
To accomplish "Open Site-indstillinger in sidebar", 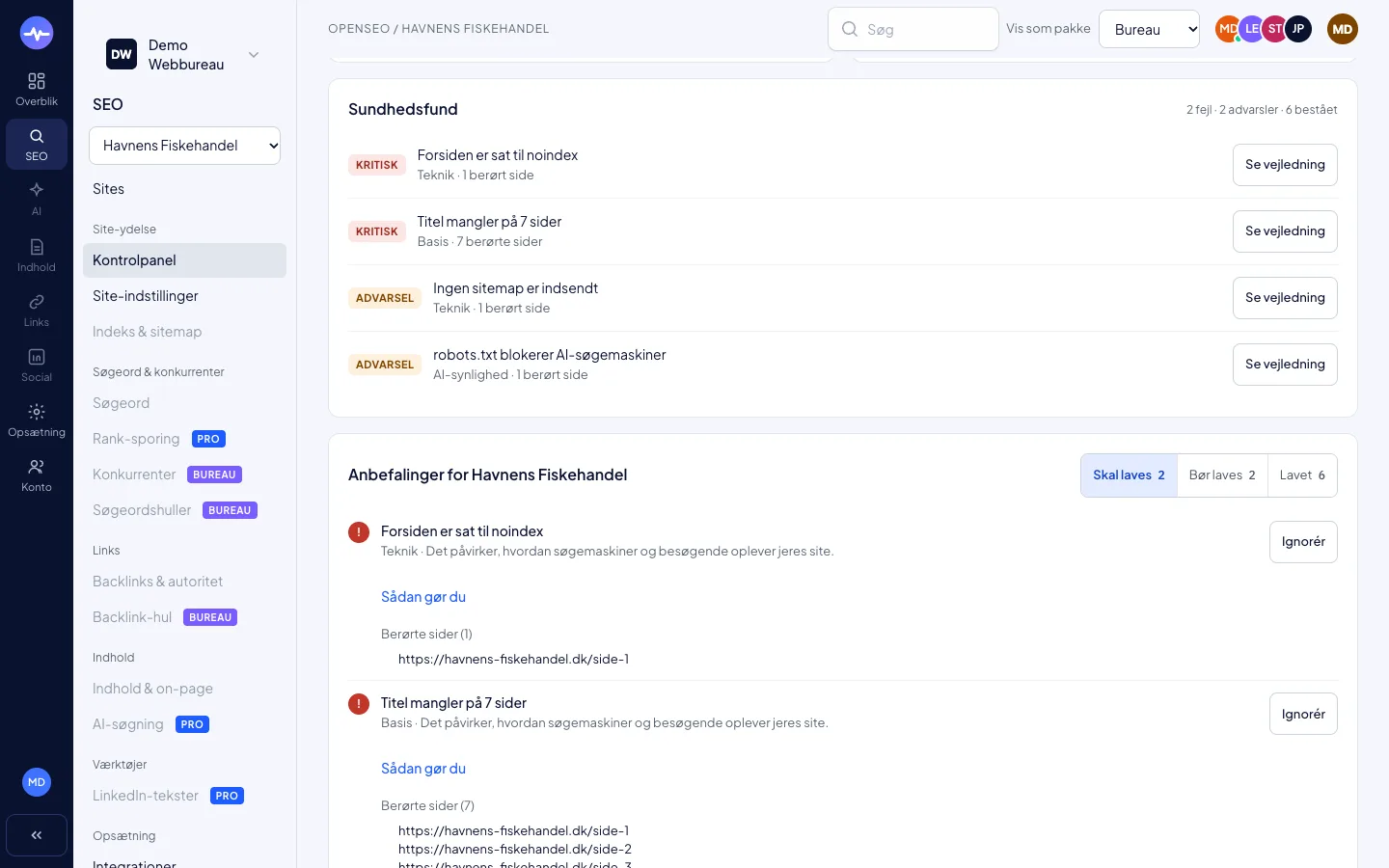I will point(184,296).
